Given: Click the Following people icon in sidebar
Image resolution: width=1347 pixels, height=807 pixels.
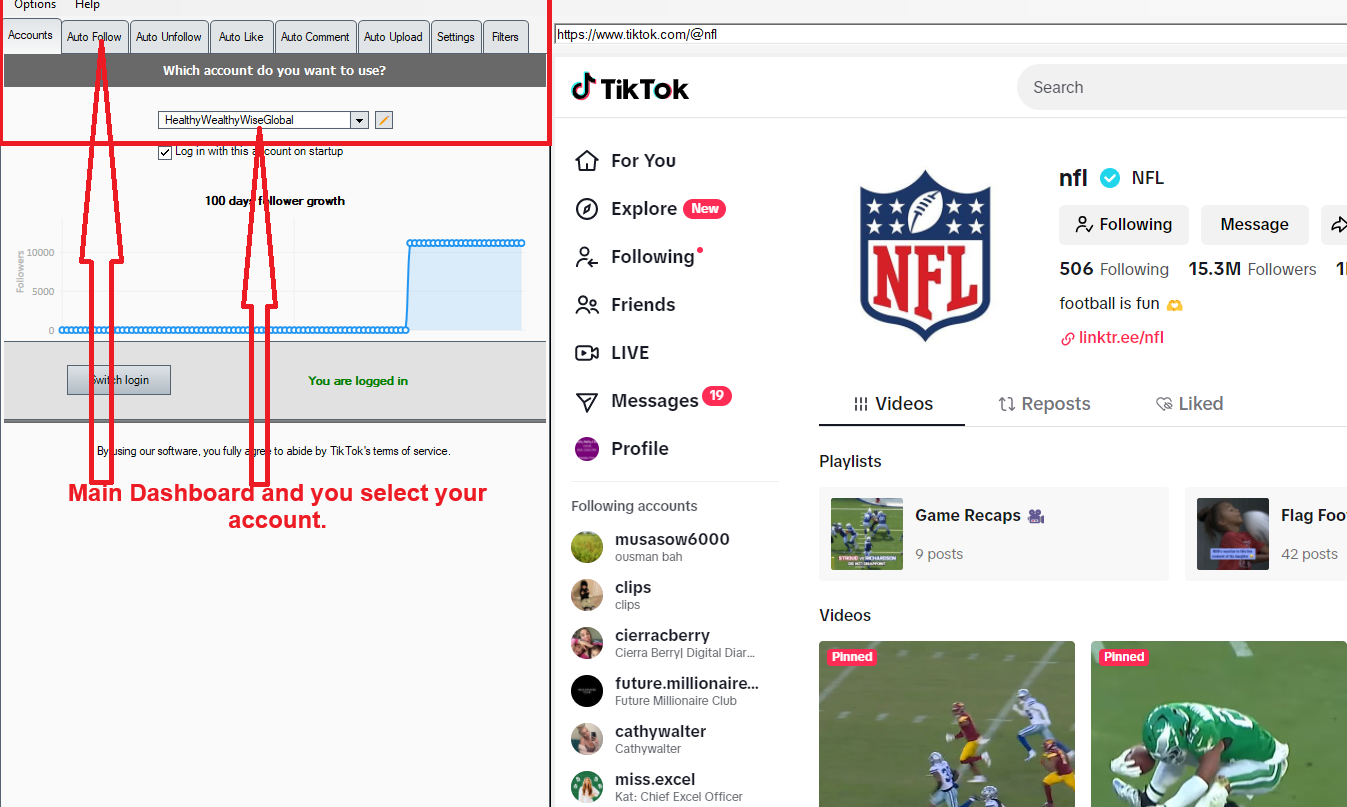Looking at the screenshot, I should 587,257.
